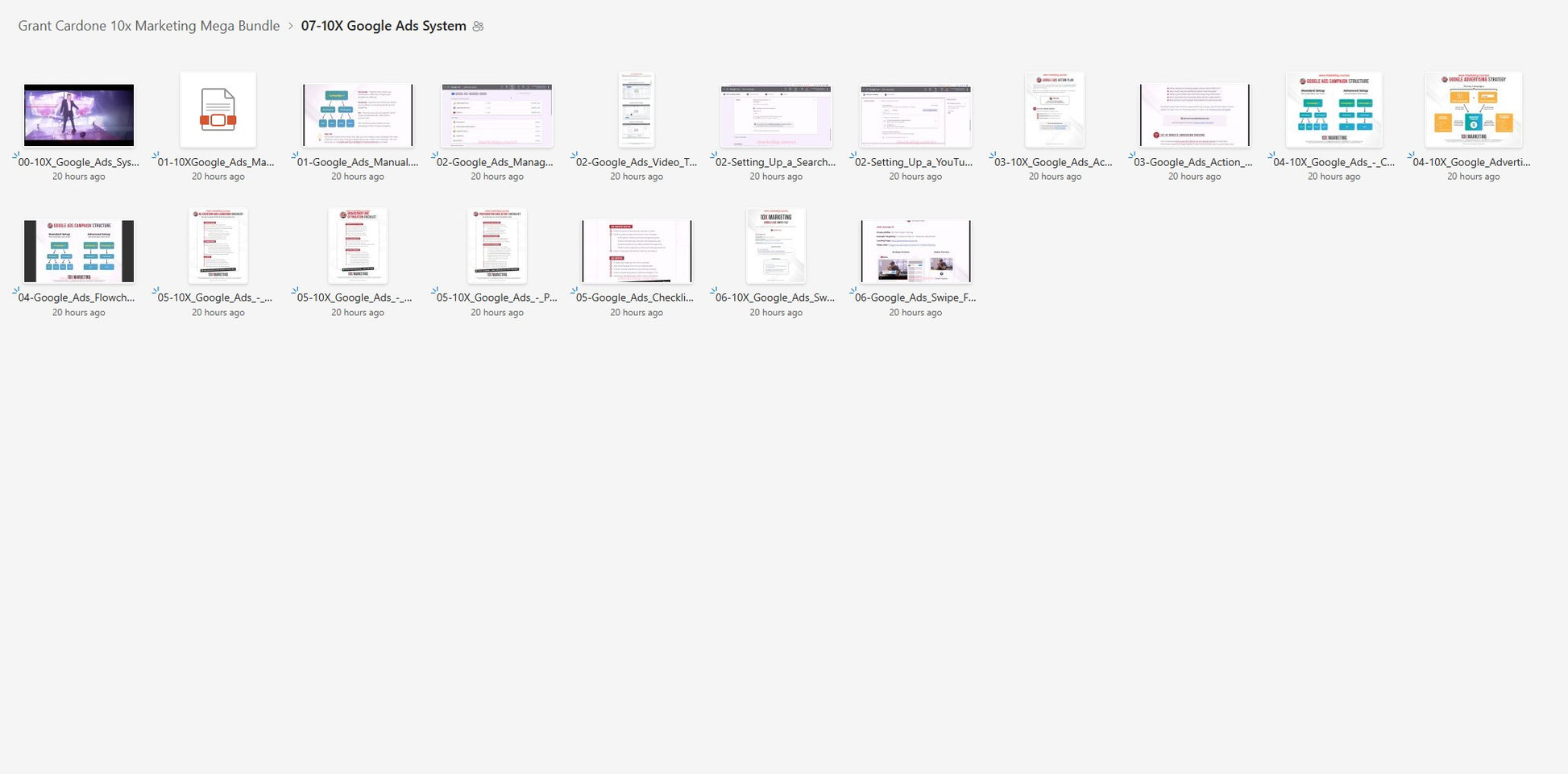Open the 02-Setting_Up_a_Search thumbnail
Viewport: 1568px width, 774px height.
pyautogui.click(x=776, y=114)
